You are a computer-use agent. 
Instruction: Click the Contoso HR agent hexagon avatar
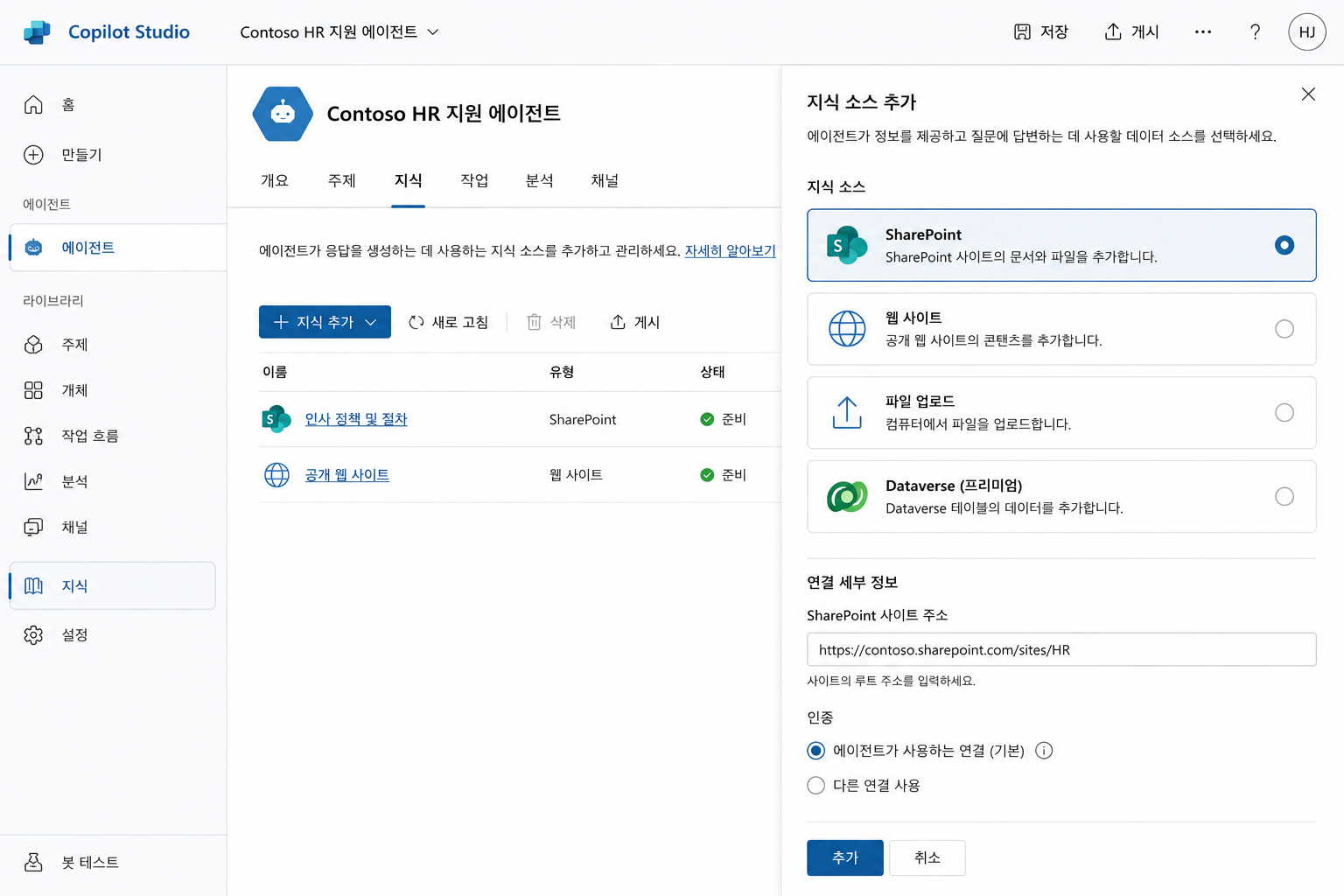coord(283,114)
